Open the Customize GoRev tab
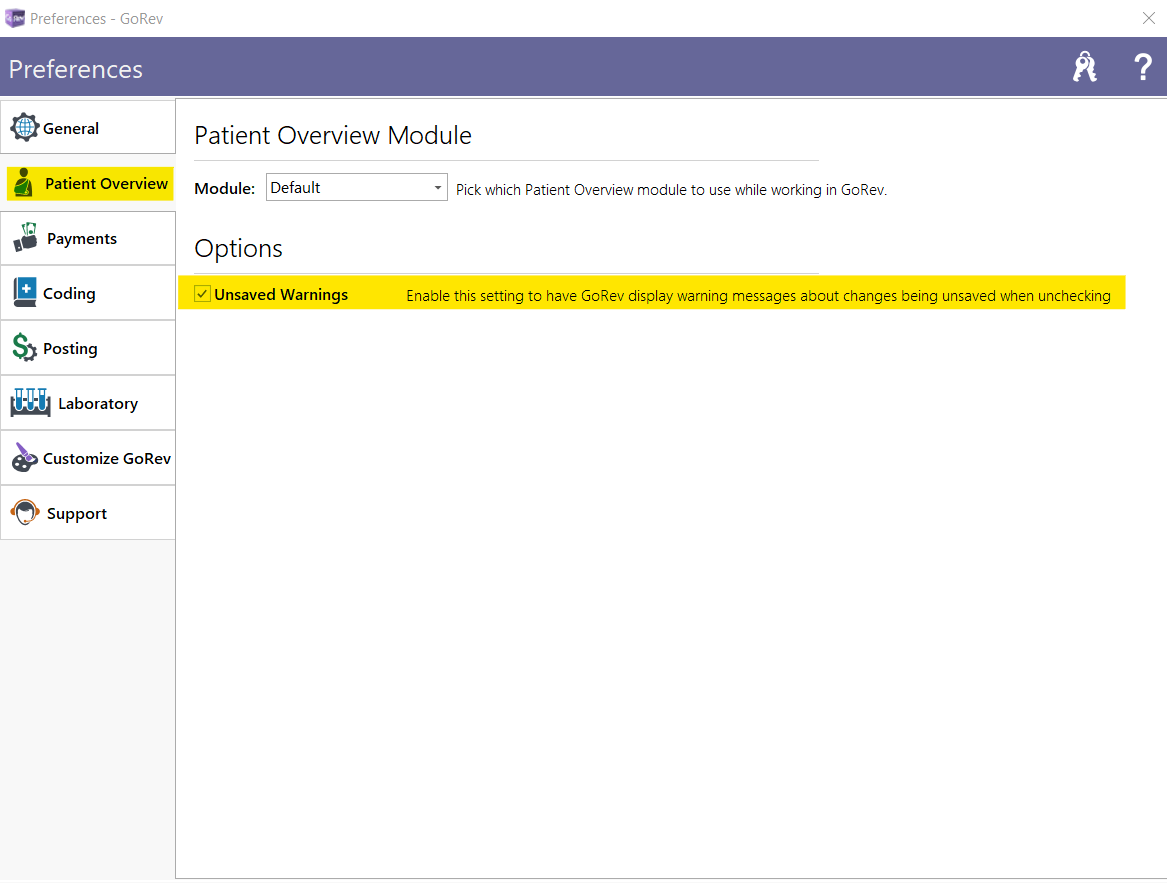The height and width of the screenshot is (888, 1167). (x=88, y=459)
